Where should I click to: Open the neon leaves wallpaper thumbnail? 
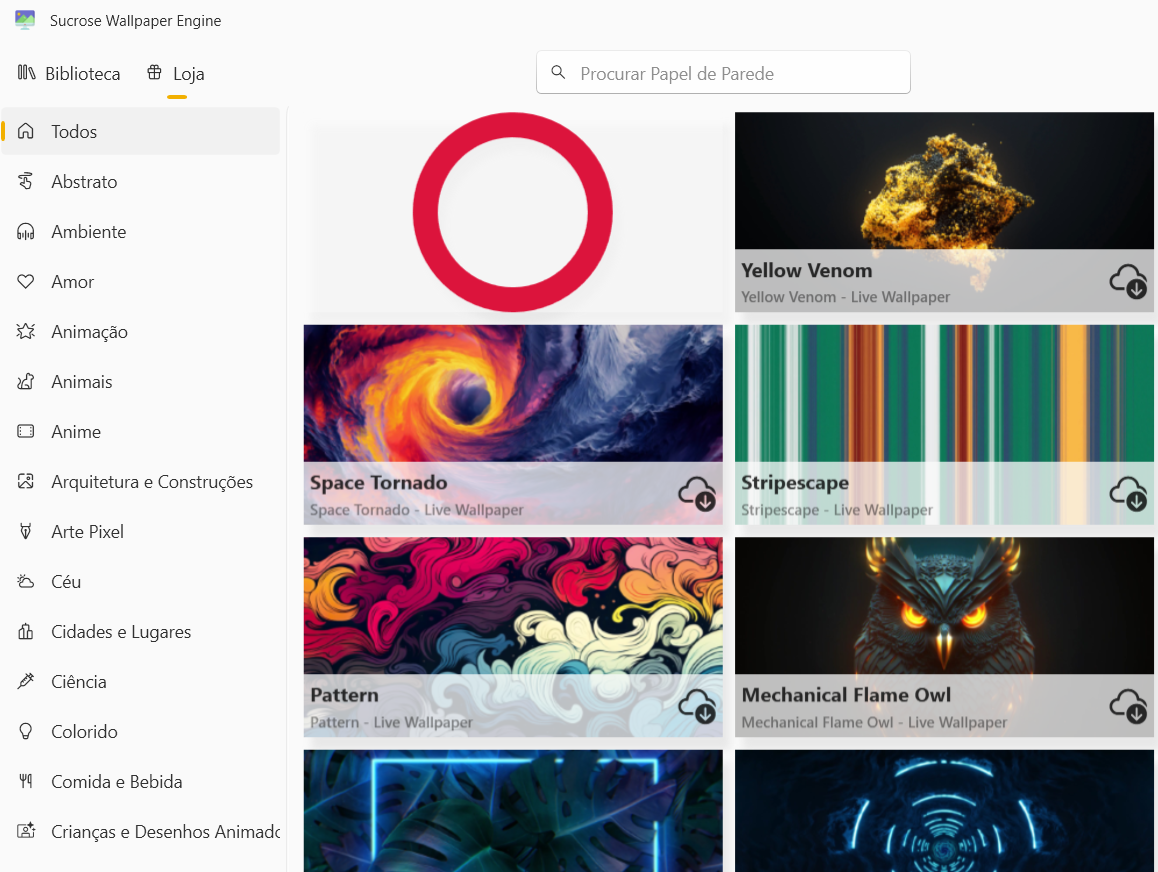coord(513,811)
